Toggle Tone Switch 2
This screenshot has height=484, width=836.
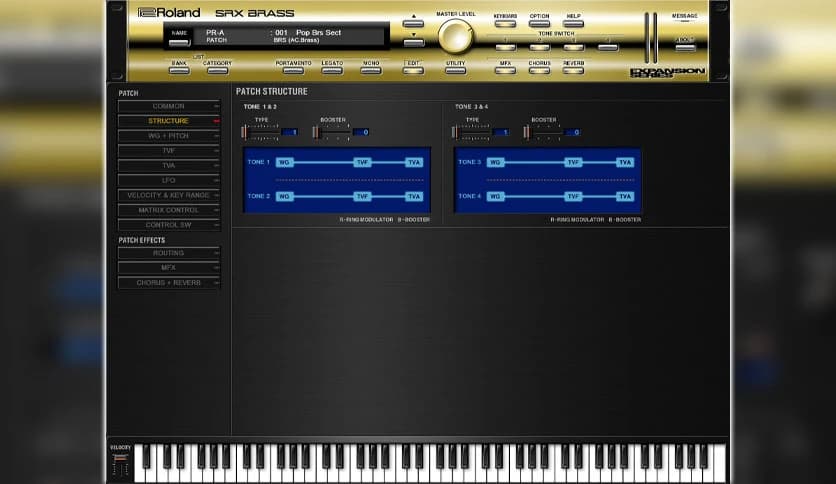tap(539, 47)
